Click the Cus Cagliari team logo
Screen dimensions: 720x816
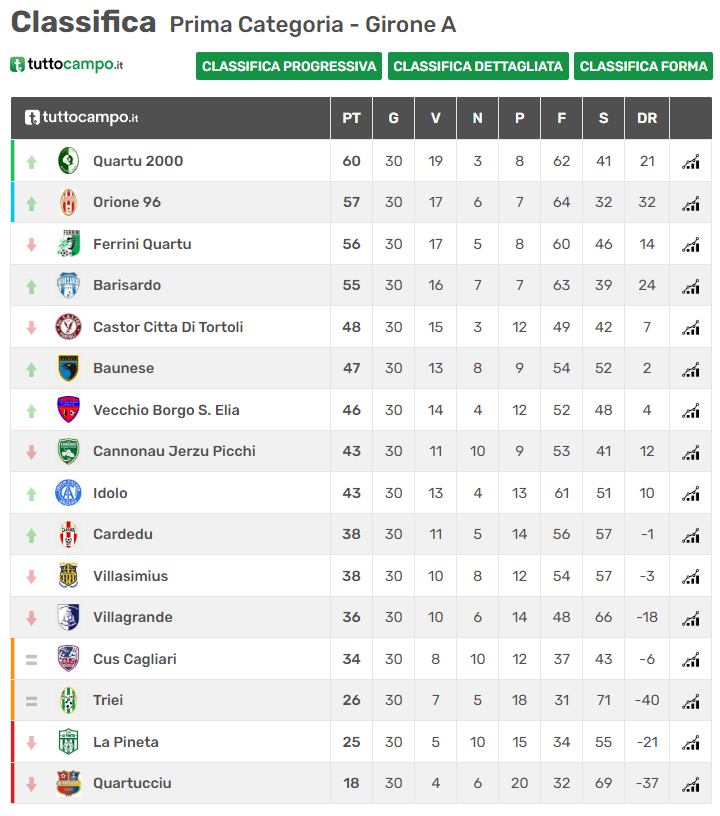click(x=68, y=659)
